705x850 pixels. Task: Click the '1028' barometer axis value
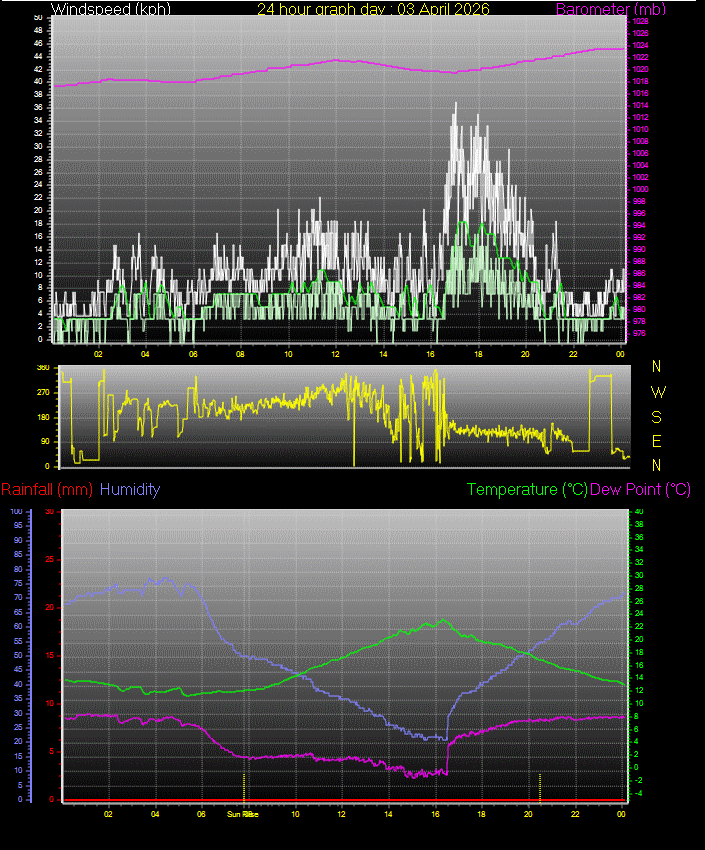(641, 21)
